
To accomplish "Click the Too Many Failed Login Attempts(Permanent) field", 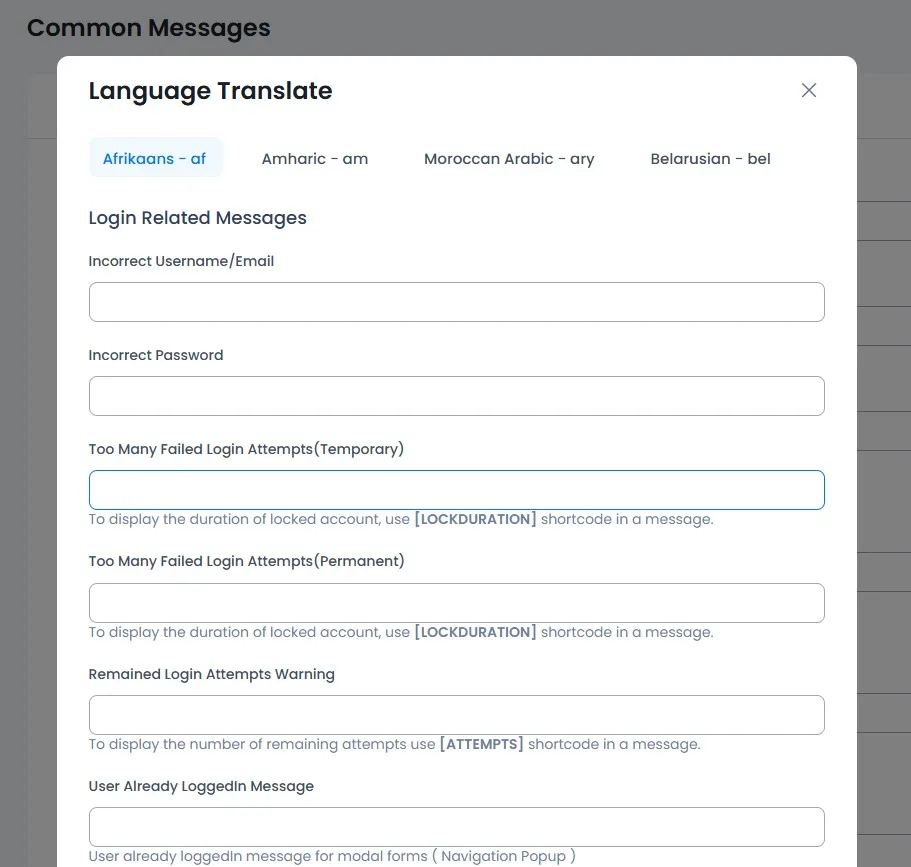I will pos(456,602).
